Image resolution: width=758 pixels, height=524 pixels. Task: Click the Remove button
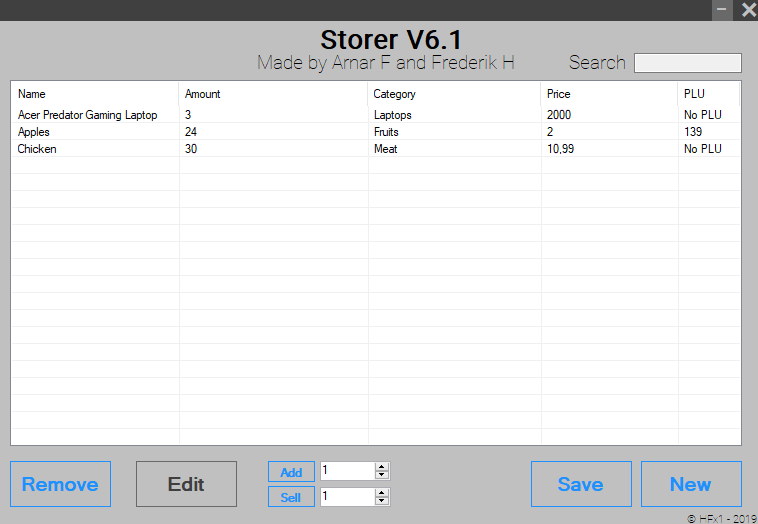[60, 484]
